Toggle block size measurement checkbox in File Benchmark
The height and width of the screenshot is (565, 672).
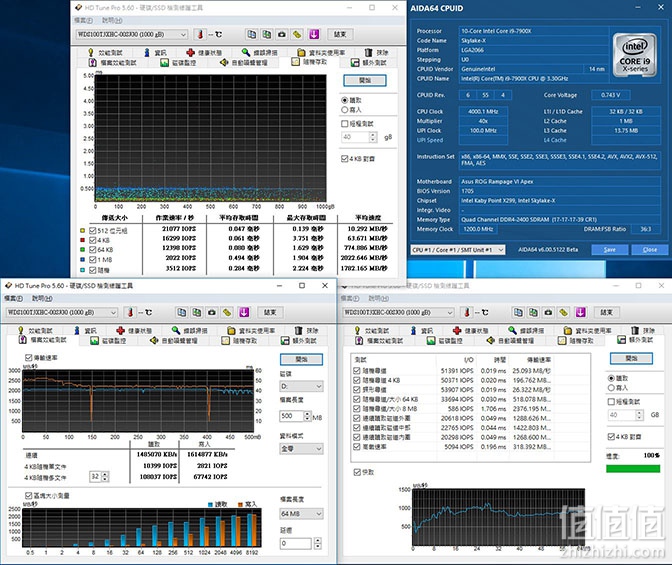29,496
